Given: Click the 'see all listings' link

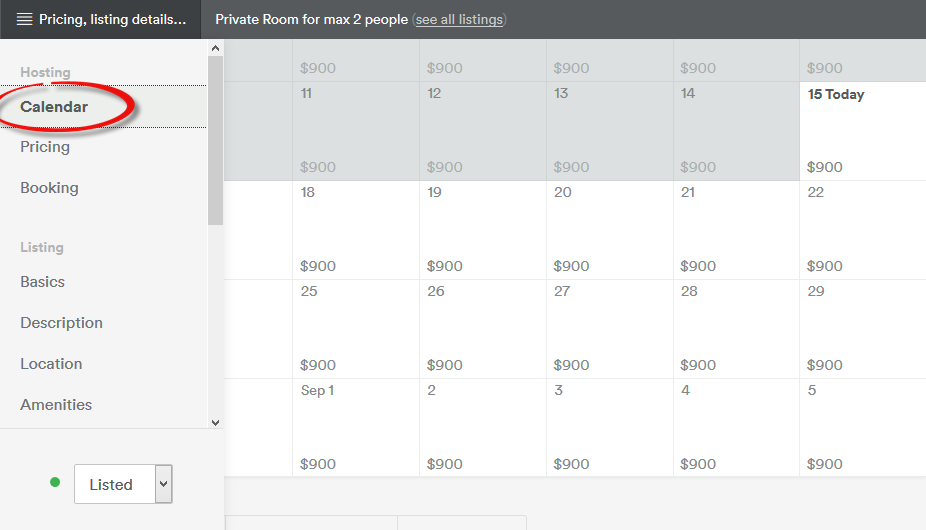Looking at the screenshot, I should (x=460, y=20).
